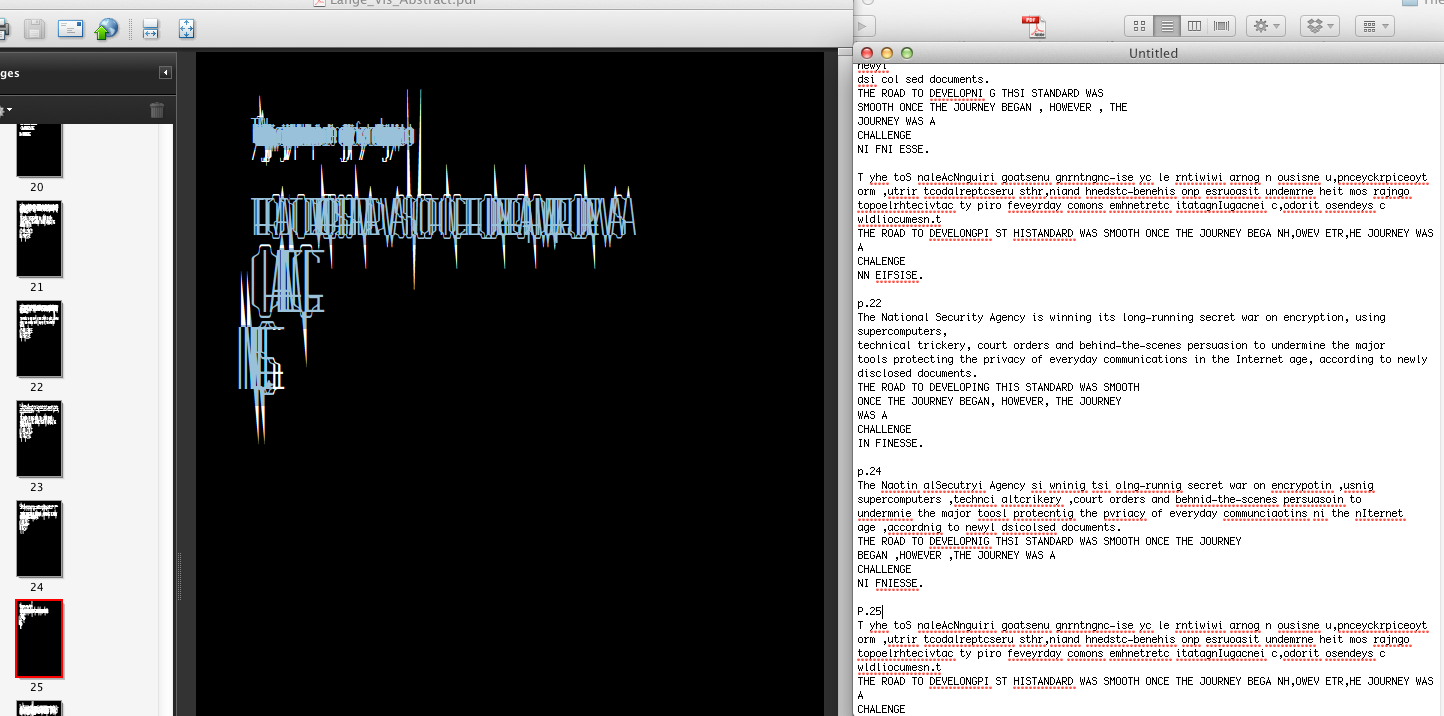Click the Untitled window title
Screen dimensions: 1444x716
(x=1153, y=53)
